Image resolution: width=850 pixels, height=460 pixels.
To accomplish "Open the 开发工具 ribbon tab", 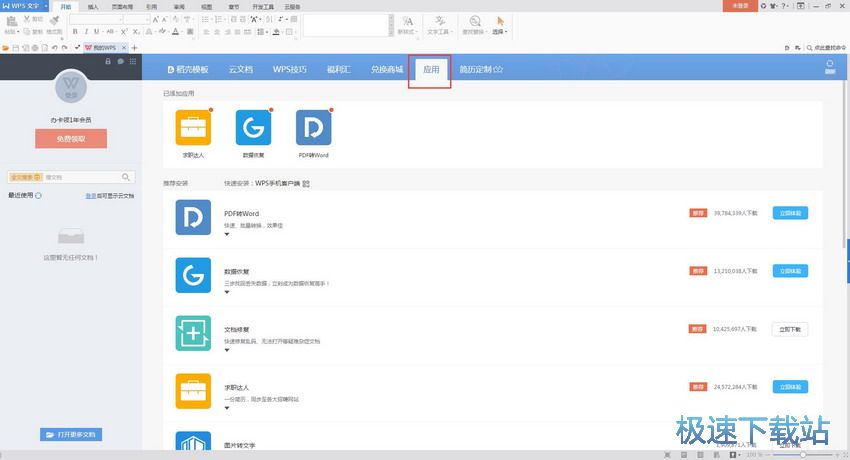I will pos(263,7).
